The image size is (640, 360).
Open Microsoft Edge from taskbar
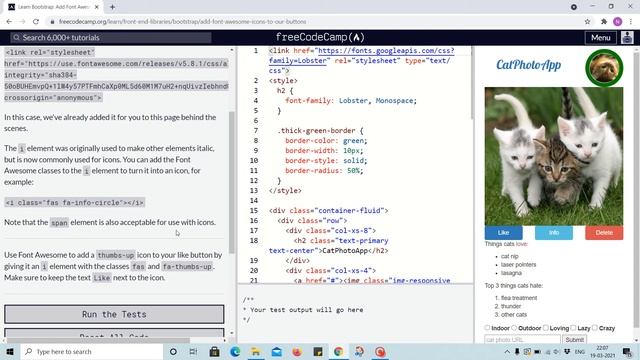[235, 351]
